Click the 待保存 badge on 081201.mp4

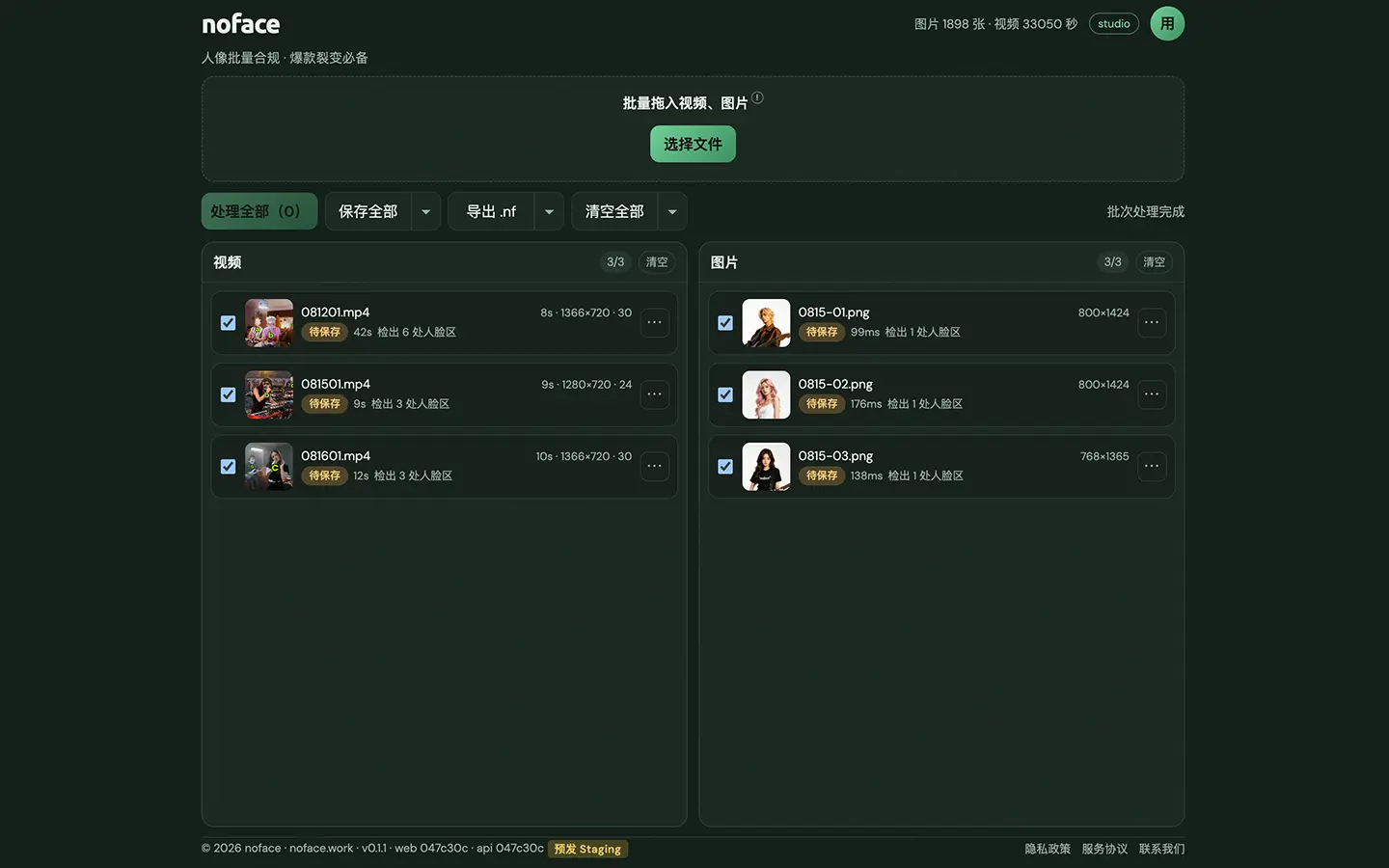(324, 332)
